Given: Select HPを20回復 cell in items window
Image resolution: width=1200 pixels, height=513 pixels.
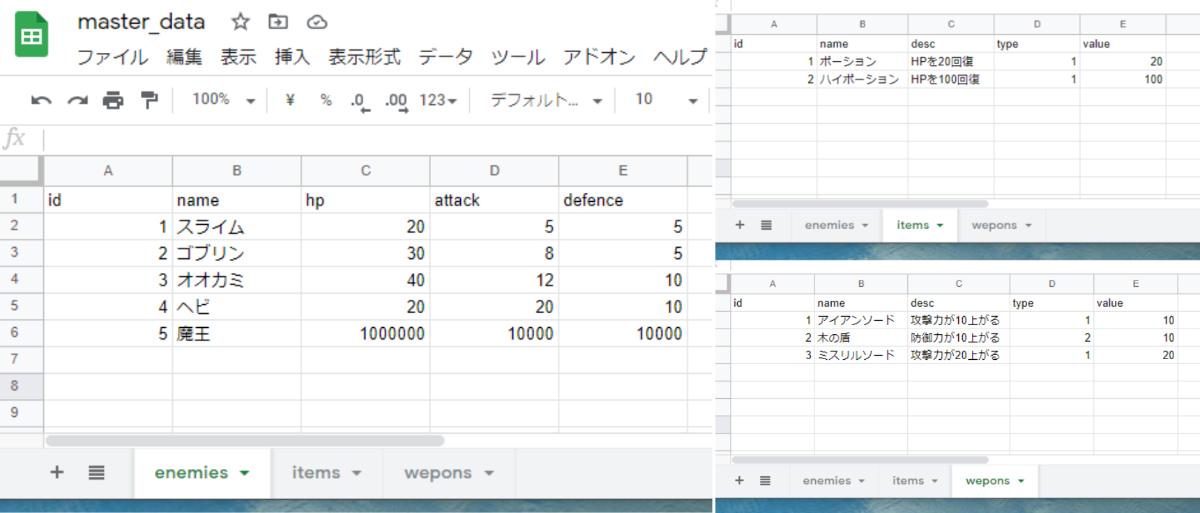Looking at the screenshot, I should click(x=951, y=62).
